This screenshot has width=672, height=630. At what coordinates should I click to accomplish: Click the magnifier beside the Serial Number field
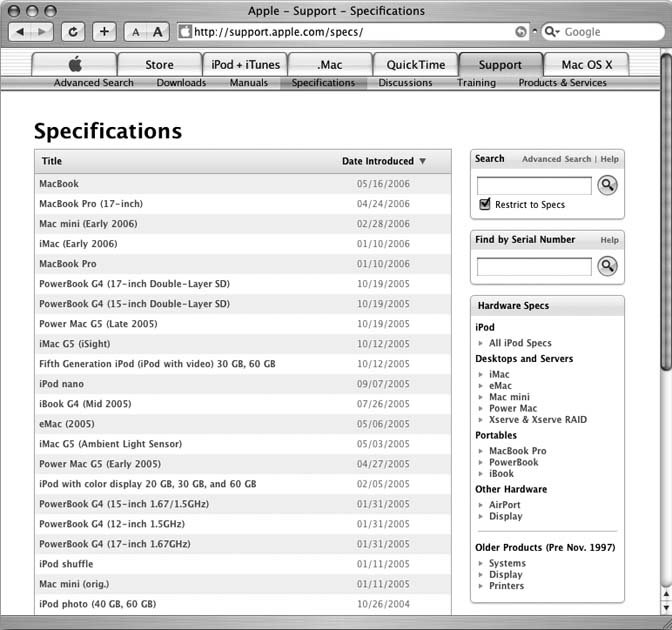point(607,266)
